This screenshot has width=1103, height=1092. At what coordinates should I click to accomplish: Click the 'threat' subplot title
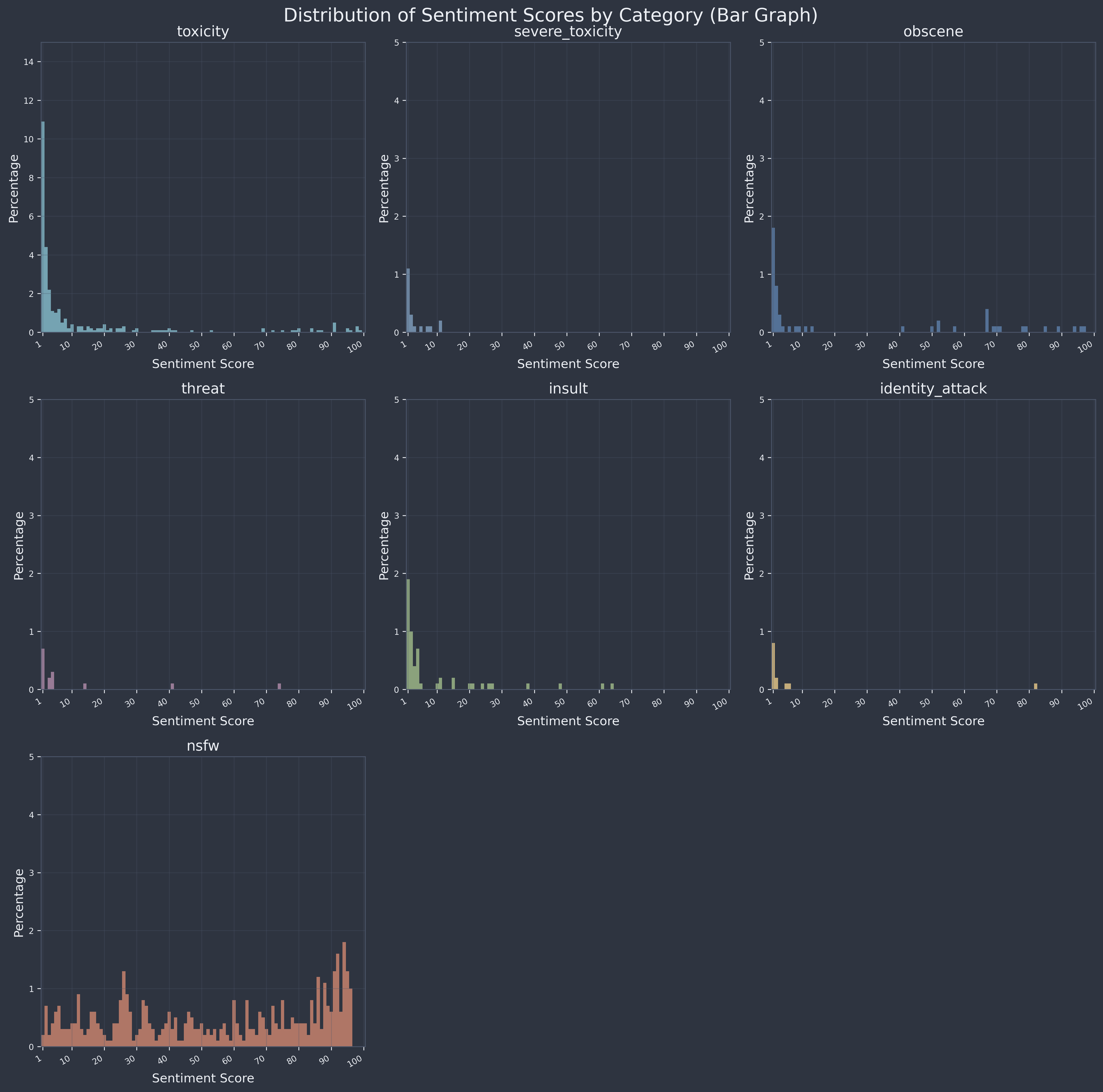point(203,389)
